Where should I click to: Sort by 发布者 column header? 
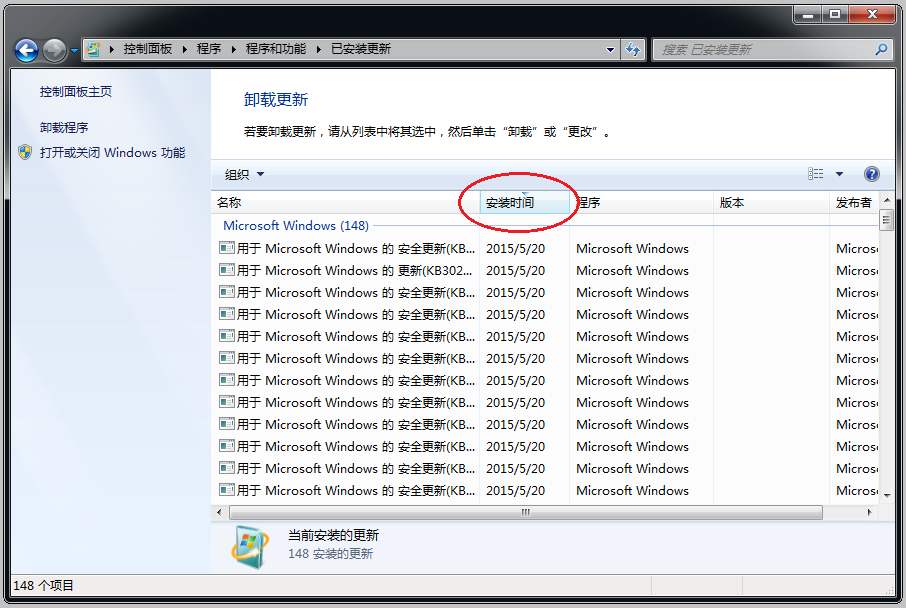pyautogui.click(x=854, y=202)
